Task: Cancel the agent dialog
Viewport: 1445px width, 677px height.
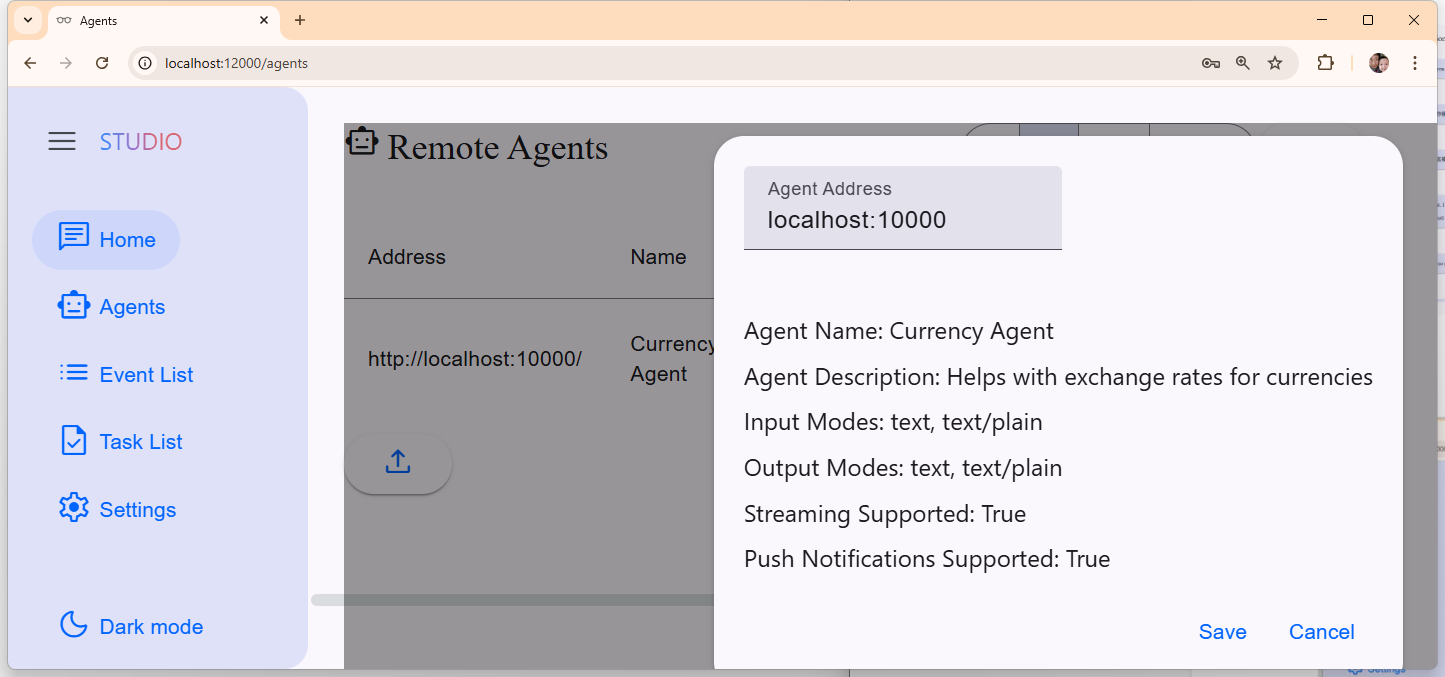Action: click(x=1321, y=632)
